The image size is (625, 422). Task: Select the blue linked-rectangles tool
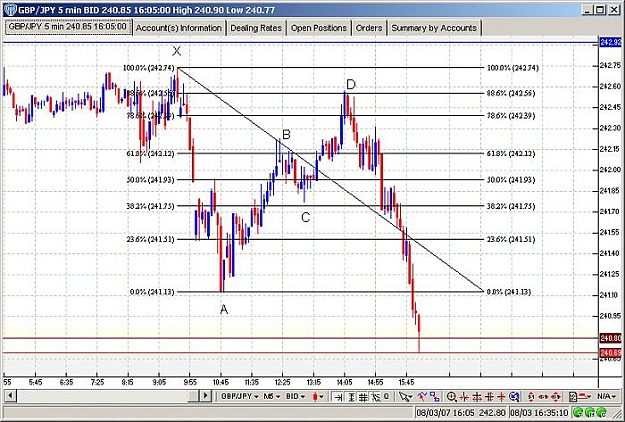(434, 396)
